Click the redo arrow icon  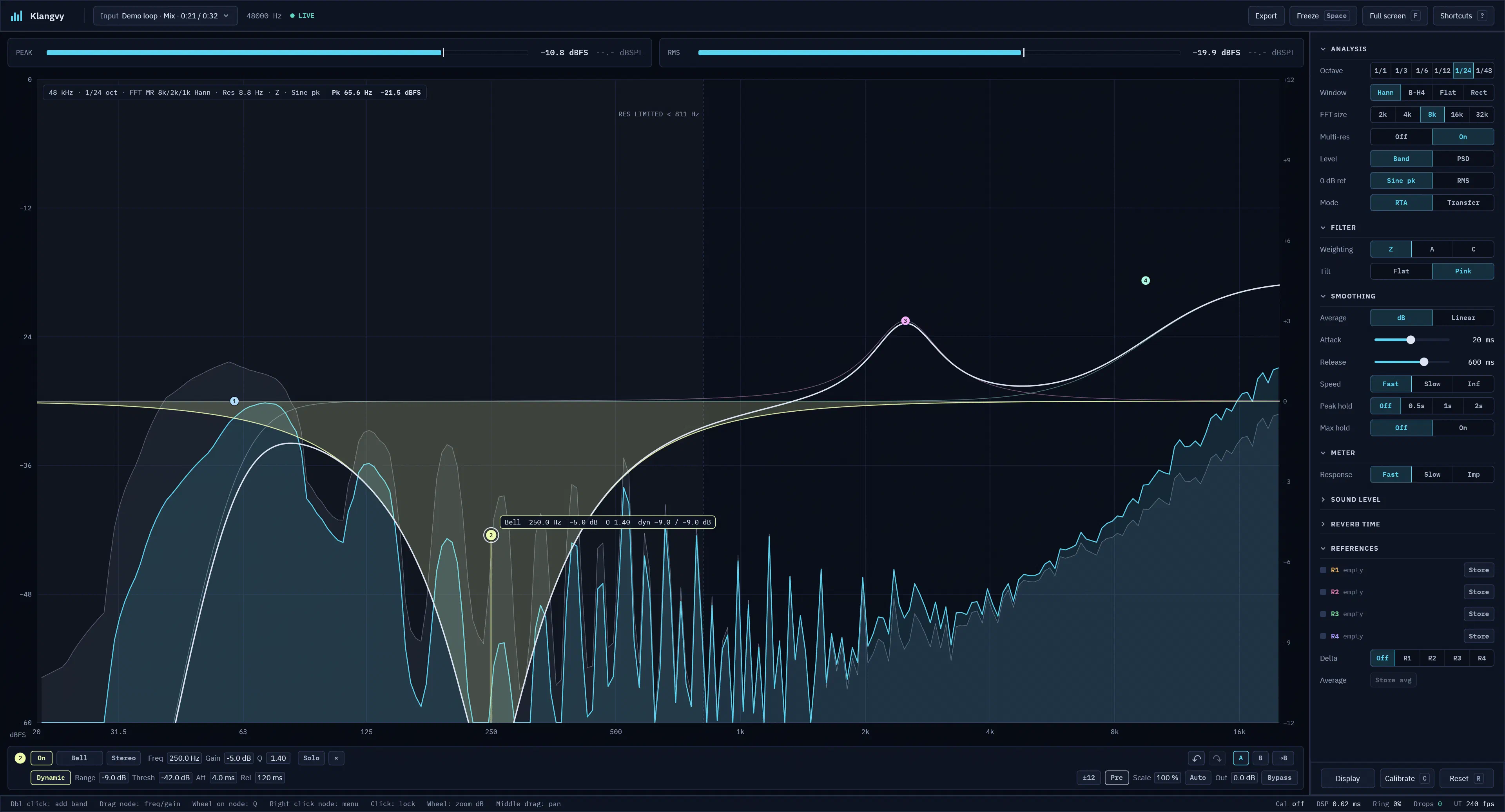coord(1217,758)
